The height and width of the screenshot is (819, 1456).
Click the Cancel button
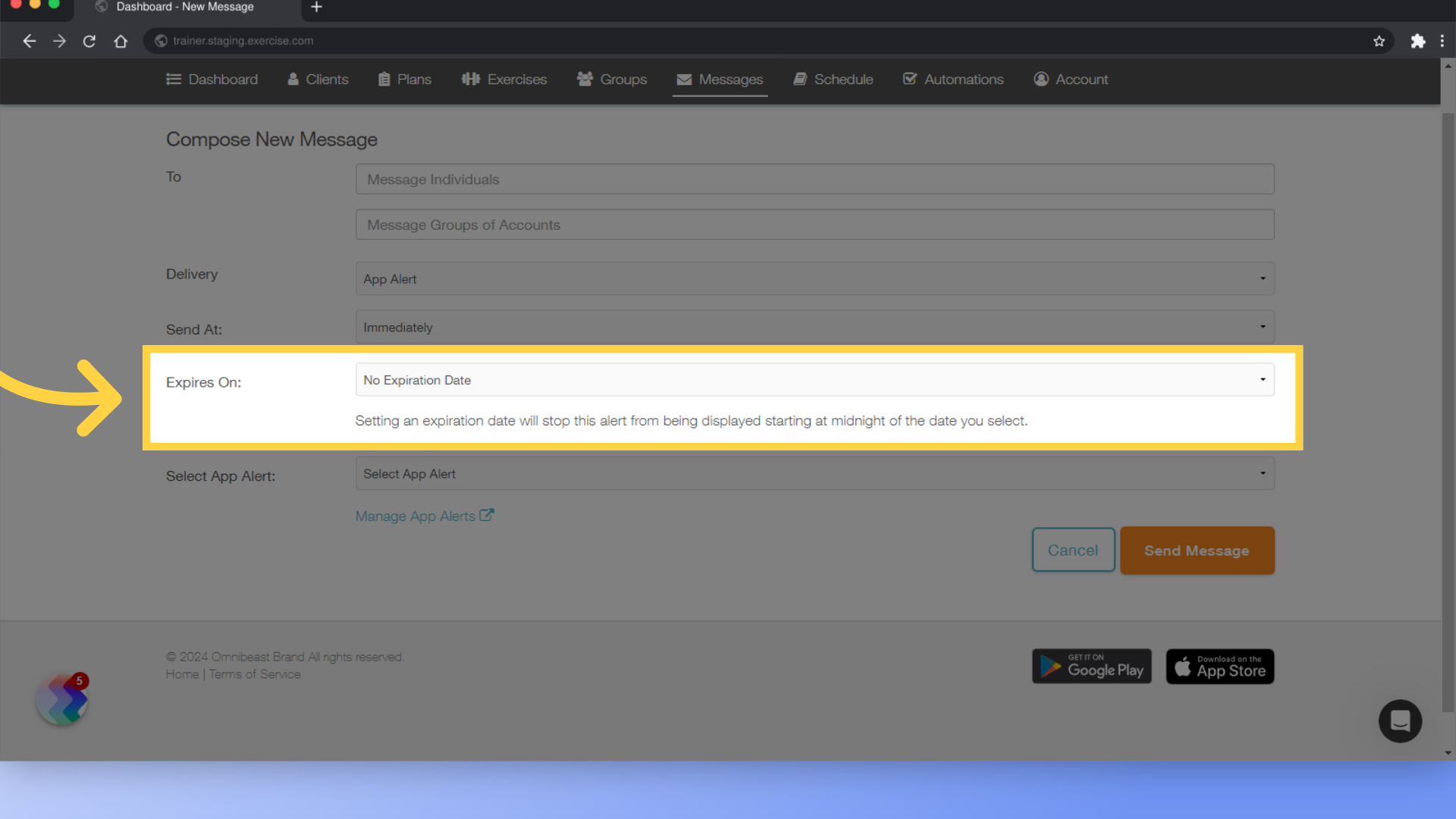(1073, 550)
